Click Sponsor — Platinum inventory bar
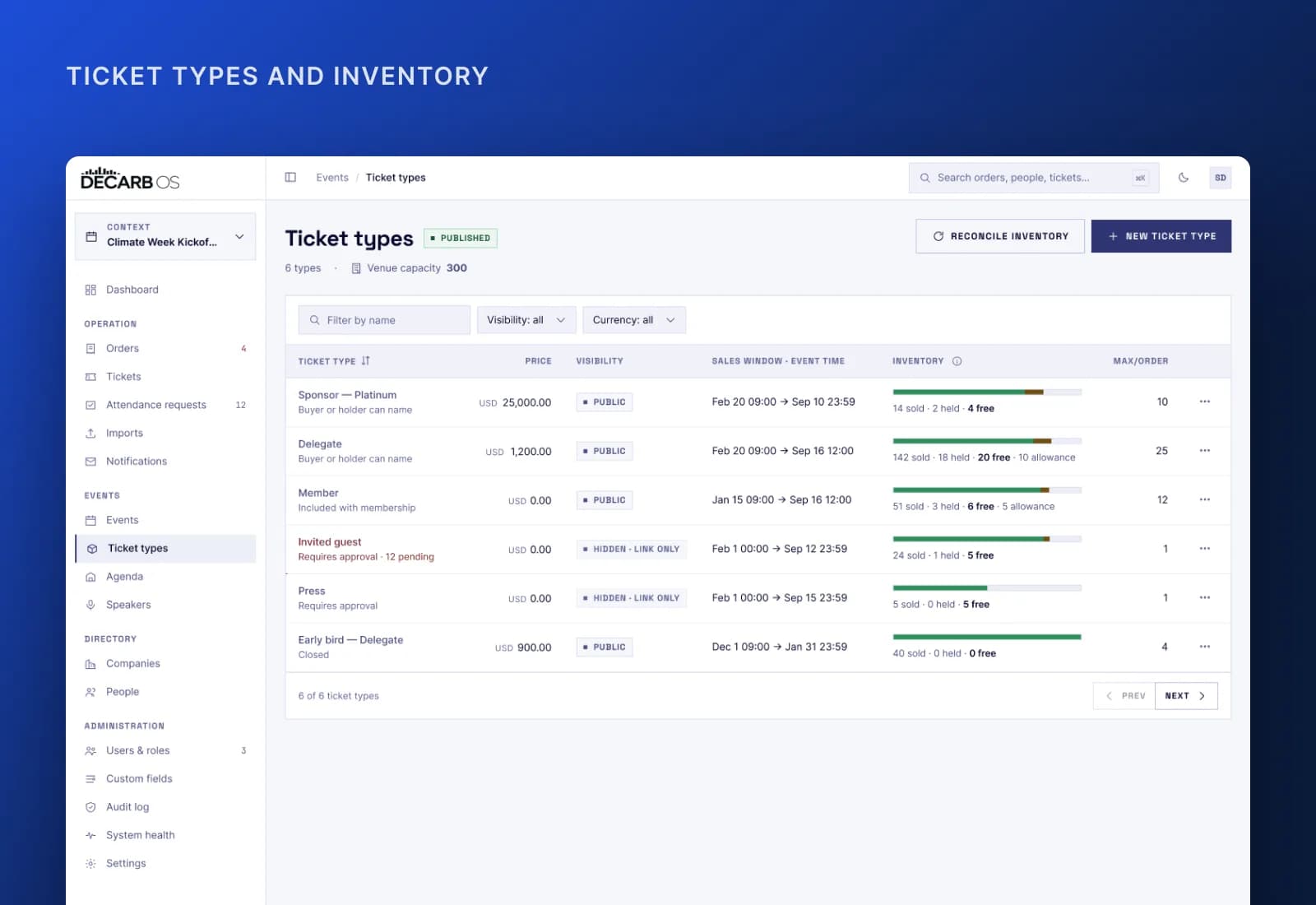The image size is (1316, 905). (987, 392)
